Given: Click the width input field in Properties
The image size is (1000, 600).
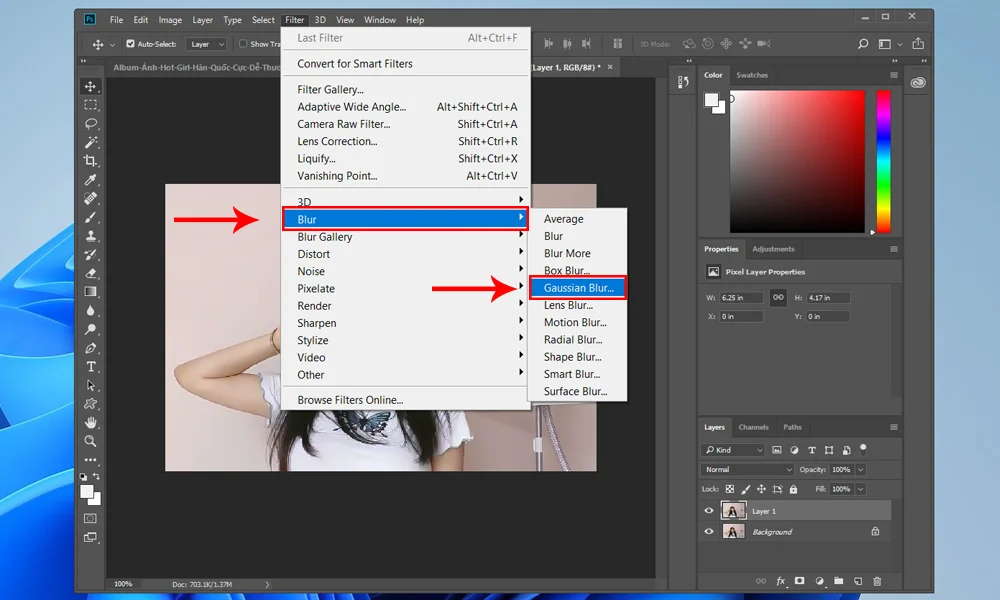Looking at the screenshot, I should point(743,298).
